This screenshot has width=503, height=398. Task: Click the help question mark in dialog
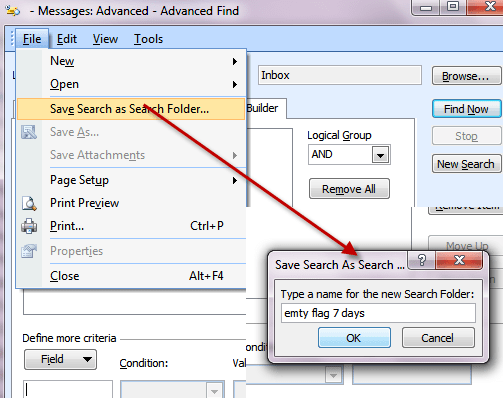pyautogui.click(x=422, y=260)
